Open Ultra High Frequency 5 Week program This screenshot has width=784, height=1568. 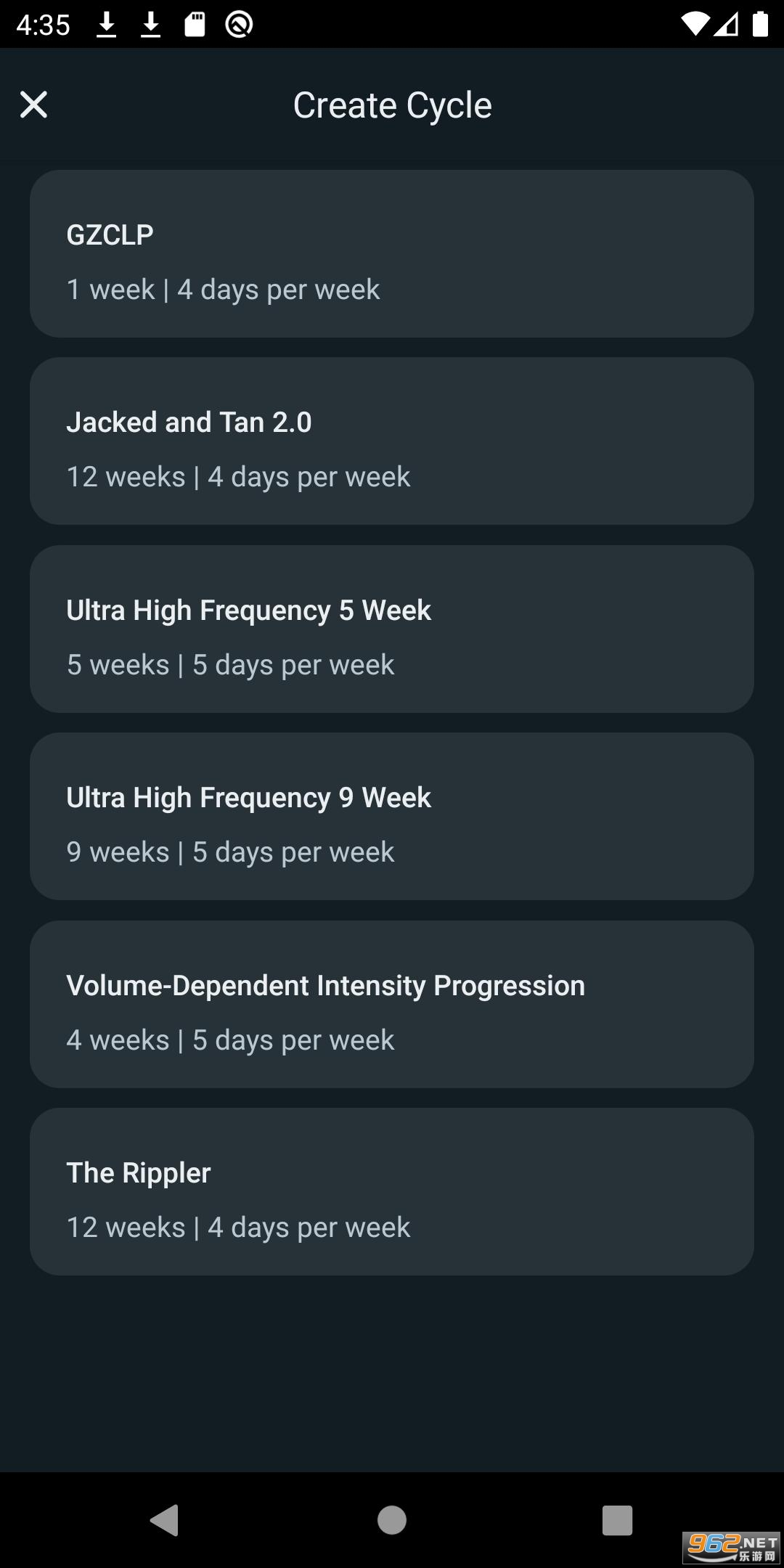(x=392, y=629)
